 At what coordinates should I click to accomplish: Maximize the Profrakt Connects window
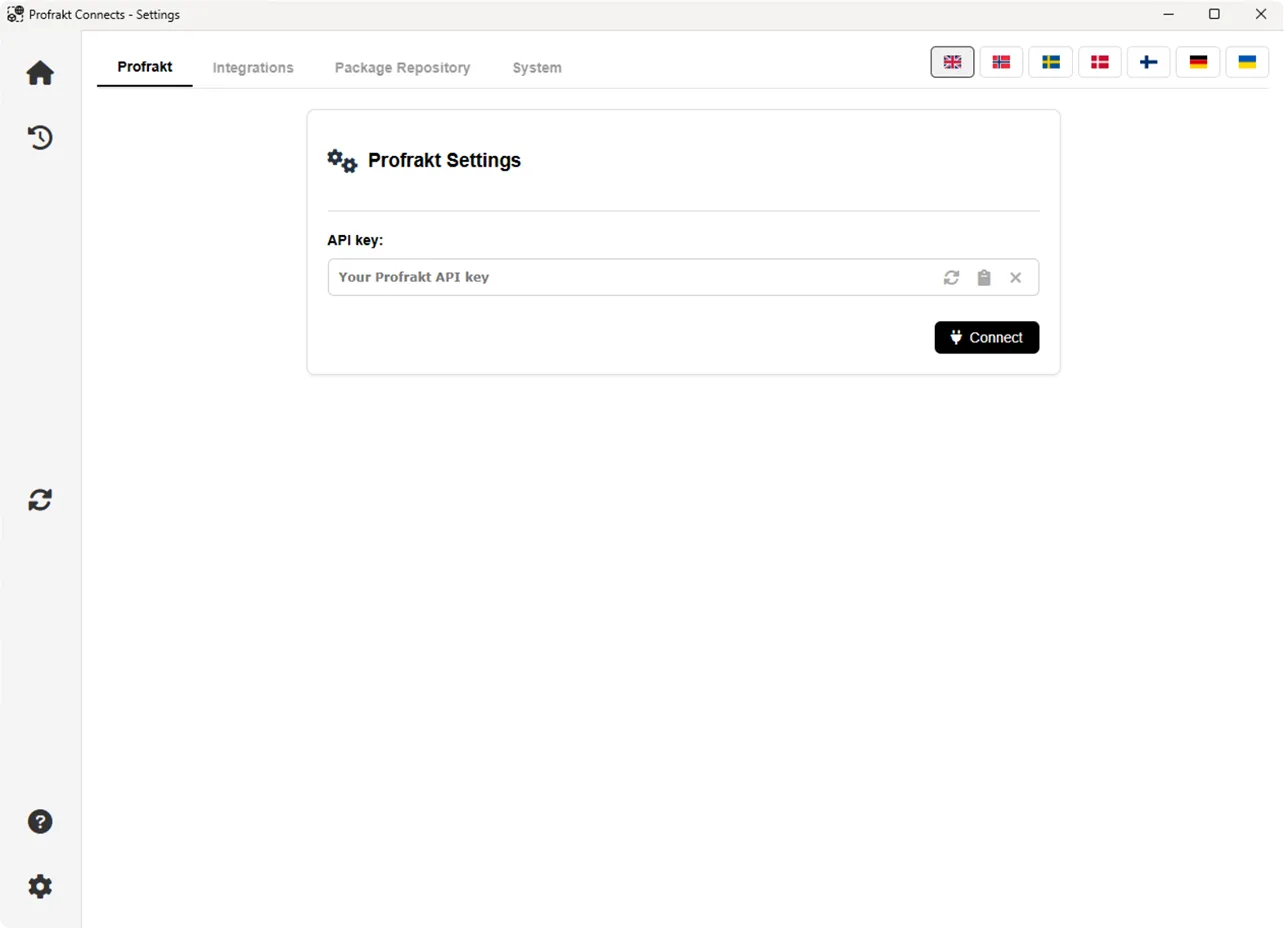(x=1214, y=14)
